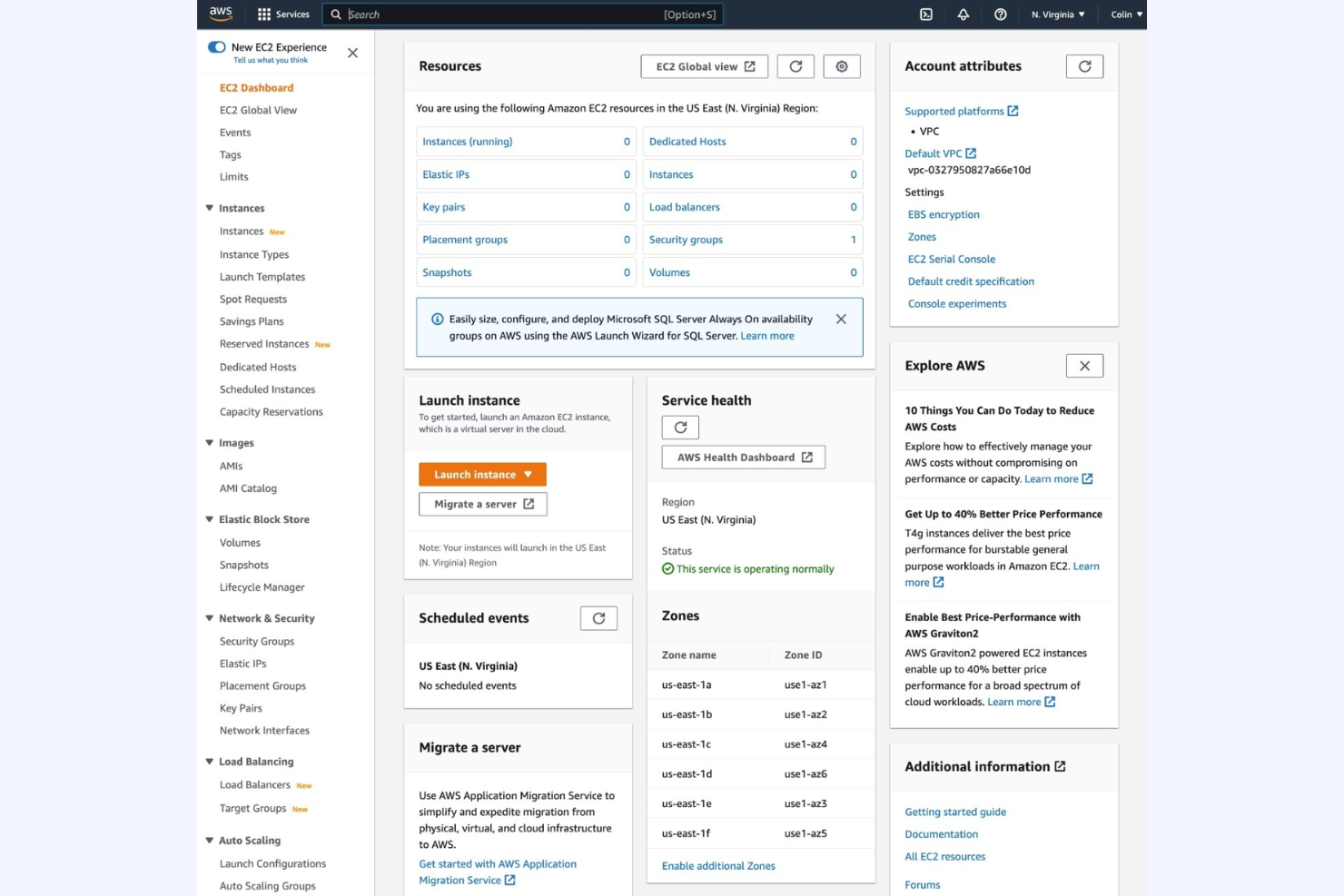The width and height of the screenshot is (1344, 896).
Task: Collapse the Instances sidebar section
Action: 209,208
